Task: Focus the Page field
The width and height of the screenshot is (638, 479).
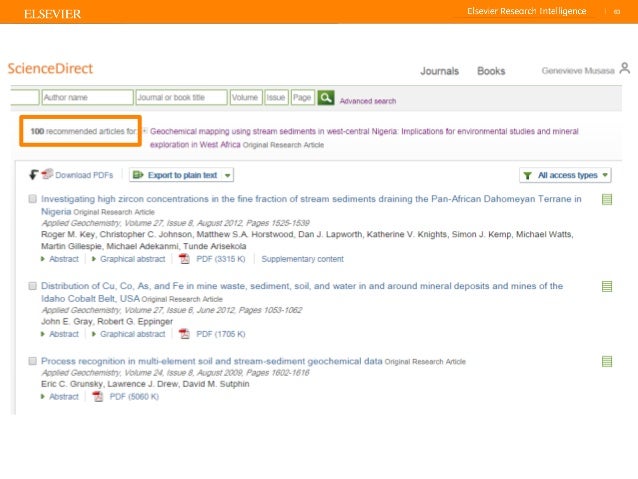Action: tap(302, 97)
